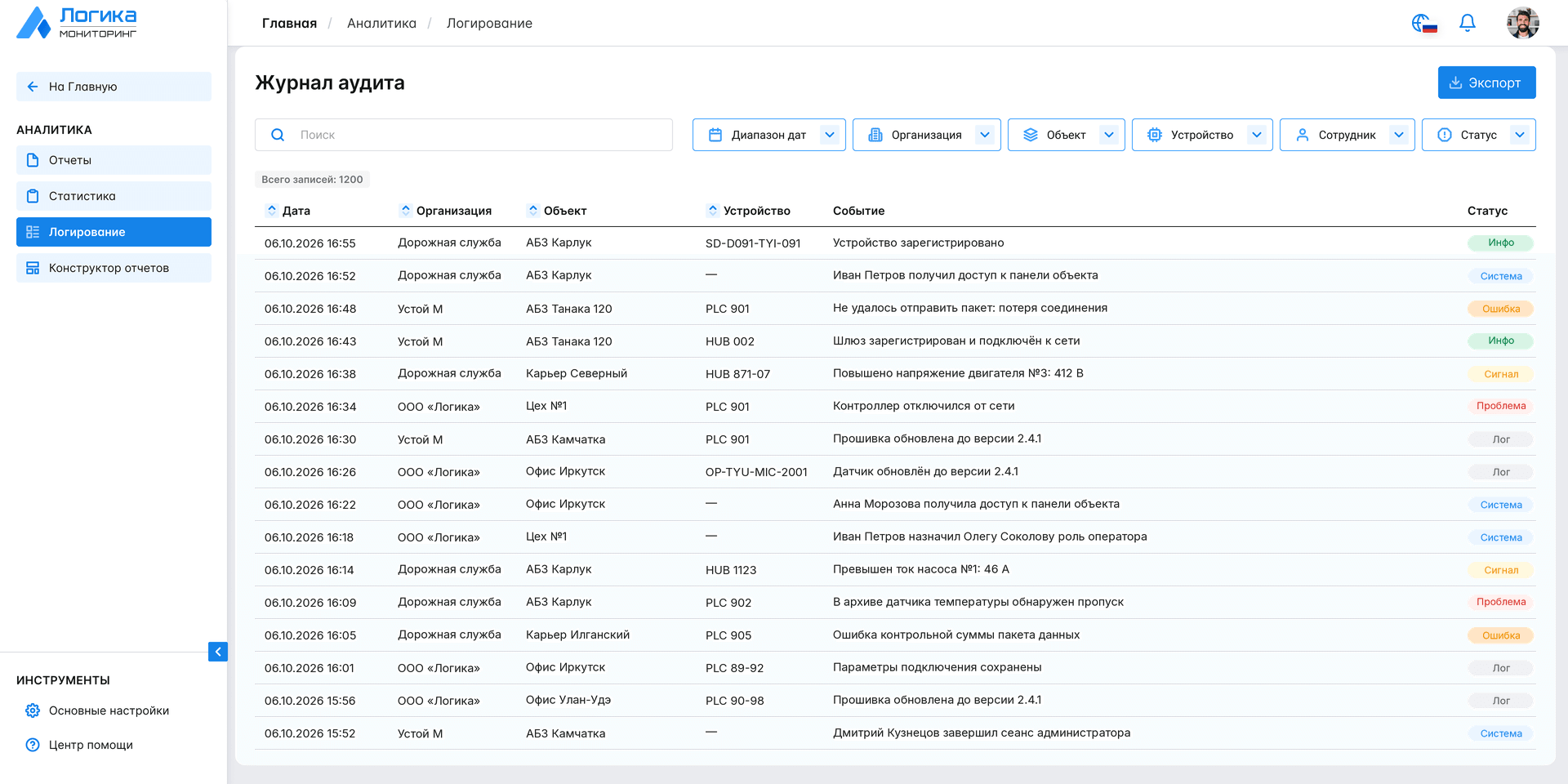Click device cell SD-D091-TYI-091
This screenshot has width=1568, height=784.
pyautogui.click(x=753, y=243)
